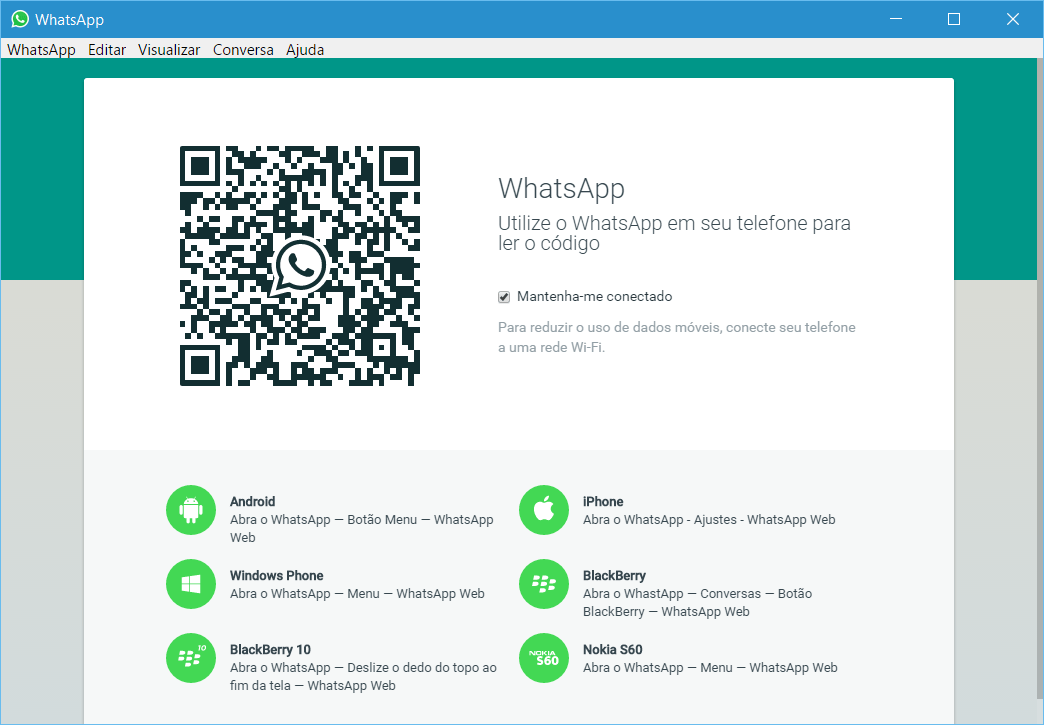The image size is (1044, 725).
Task: Click the large WhatsApp title heading
Action: click(x=561, y=189)
